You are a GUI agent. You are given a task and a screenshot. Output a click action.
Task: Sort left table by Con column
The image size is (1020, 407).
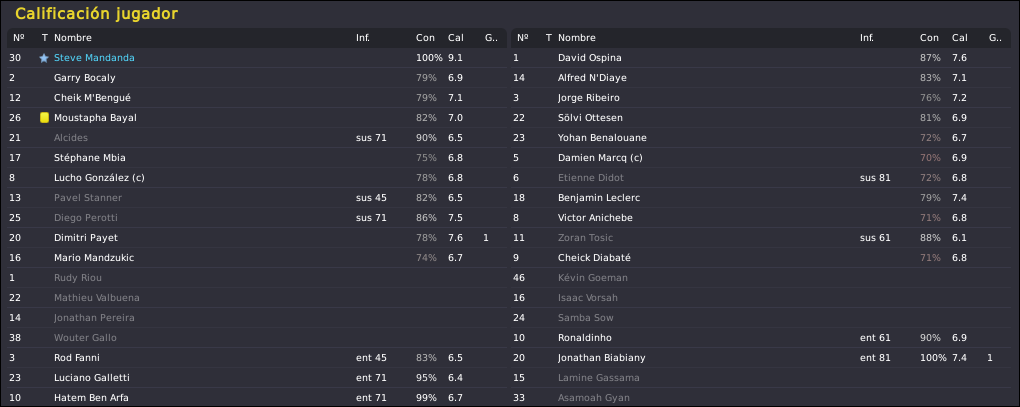point(425,38)
